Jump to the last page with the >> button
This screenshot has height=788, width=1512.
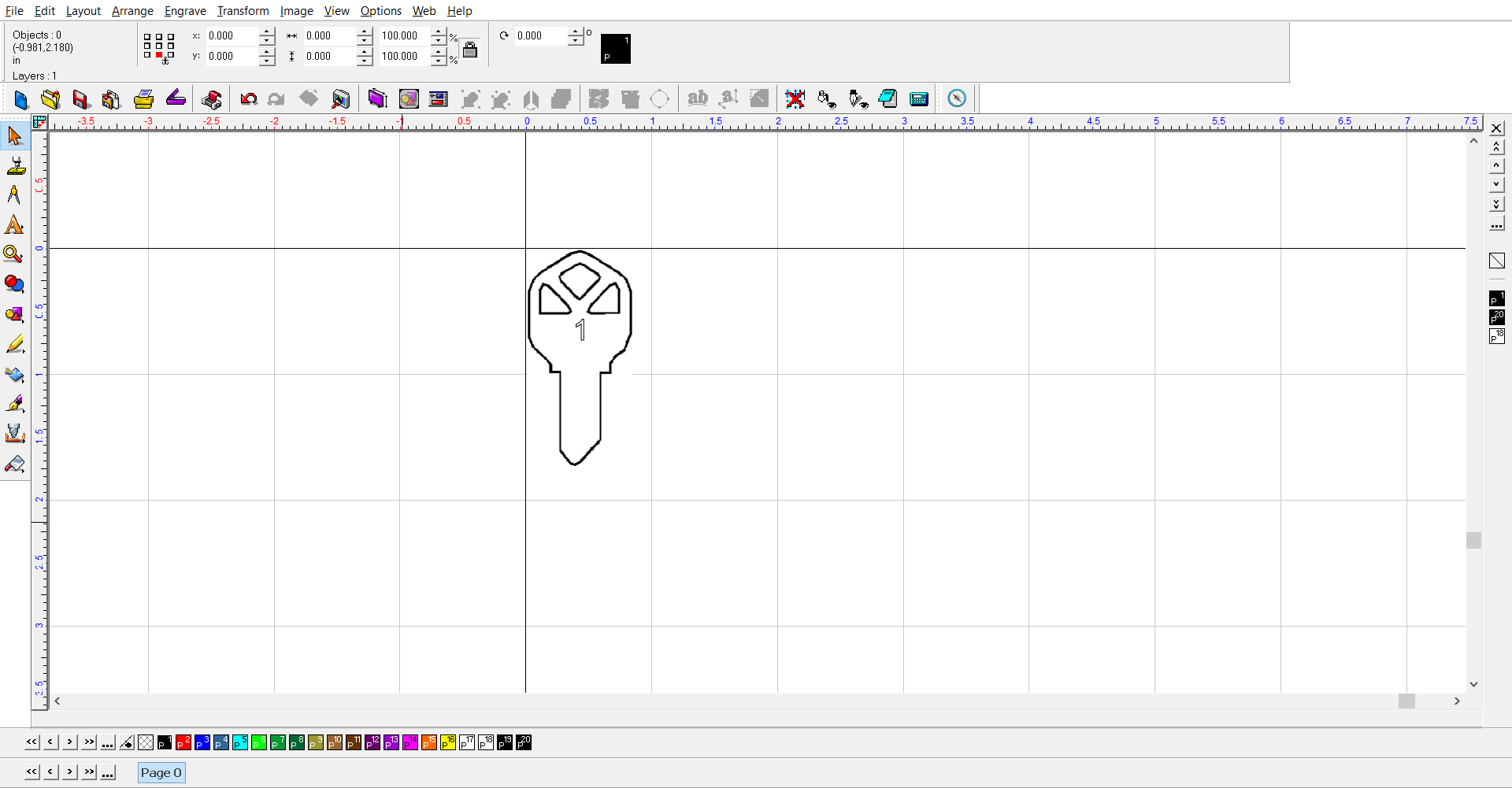tap(89, 771)
